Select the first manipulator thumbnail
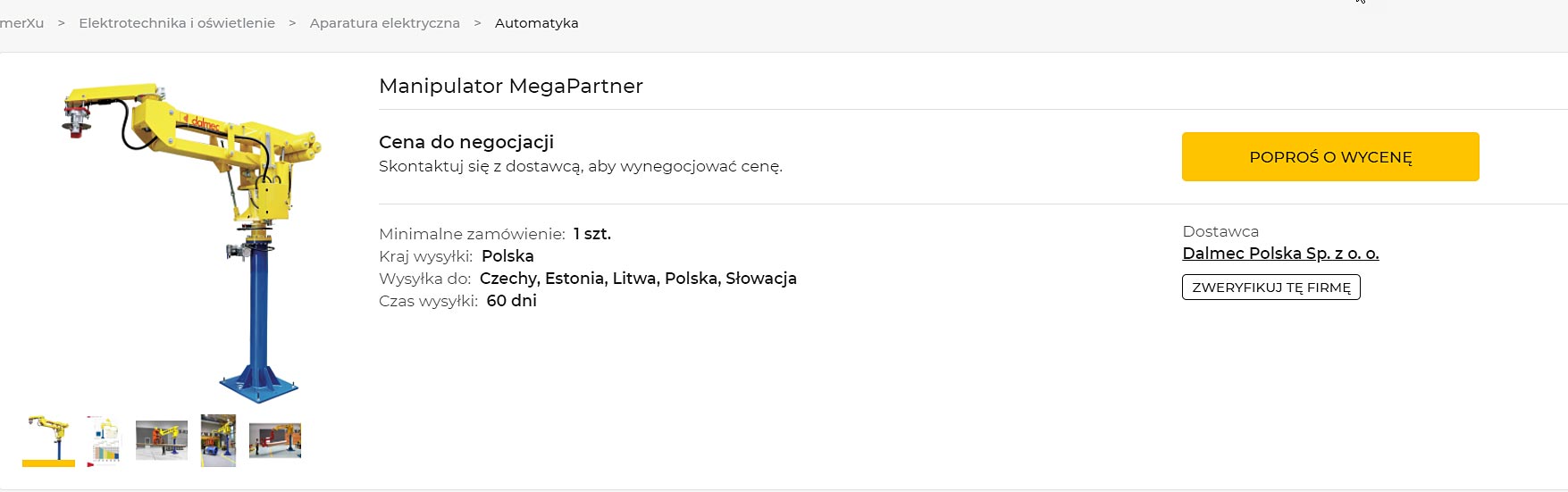 pyautogui.click(x=48, y=439)
